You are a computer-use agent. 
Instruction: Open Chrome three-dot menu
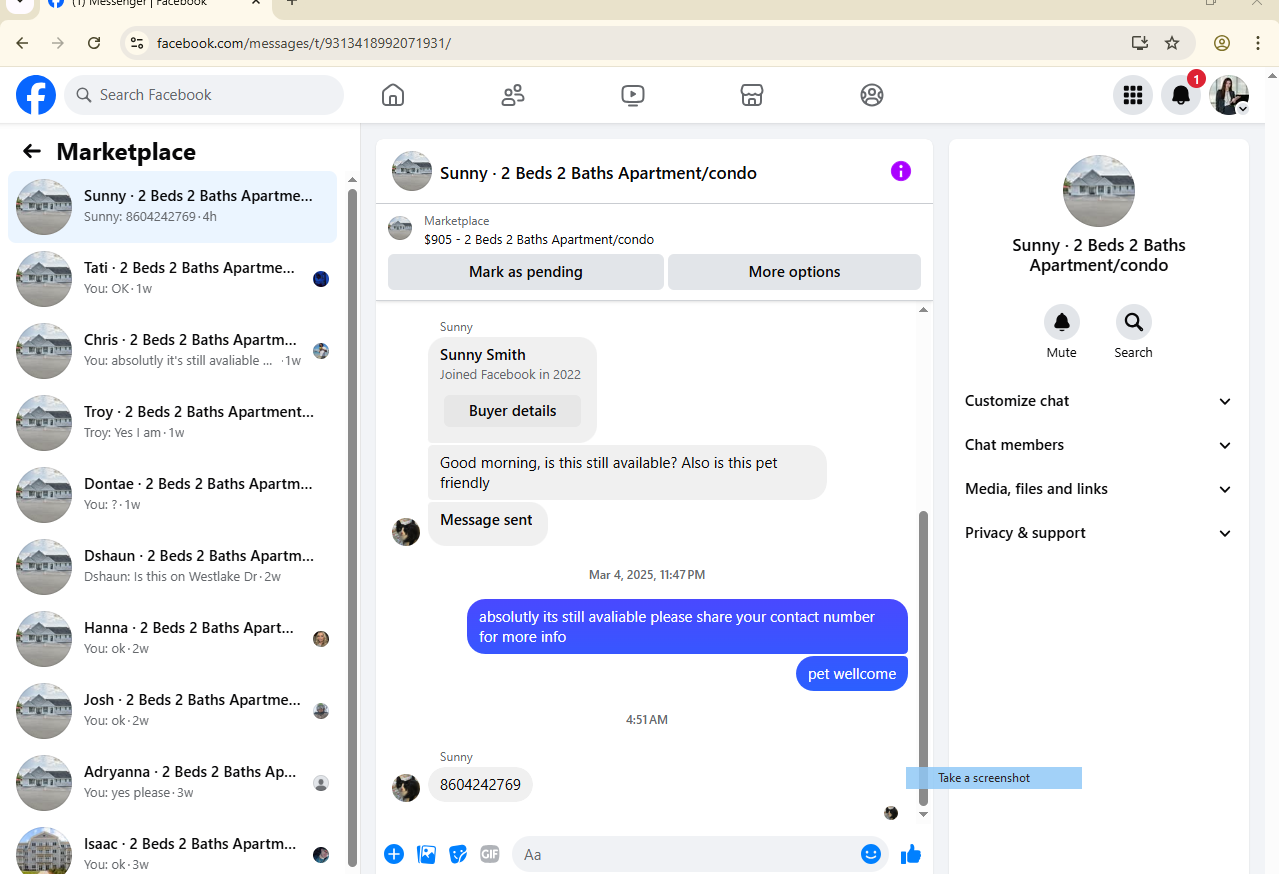tap(1258, 43)
